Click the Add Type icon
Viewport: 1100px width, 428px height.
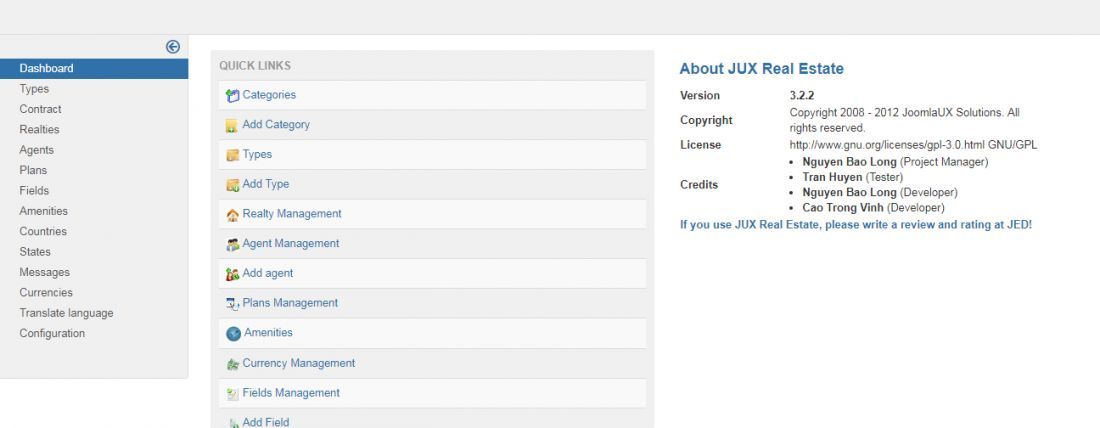coord(233,185)
